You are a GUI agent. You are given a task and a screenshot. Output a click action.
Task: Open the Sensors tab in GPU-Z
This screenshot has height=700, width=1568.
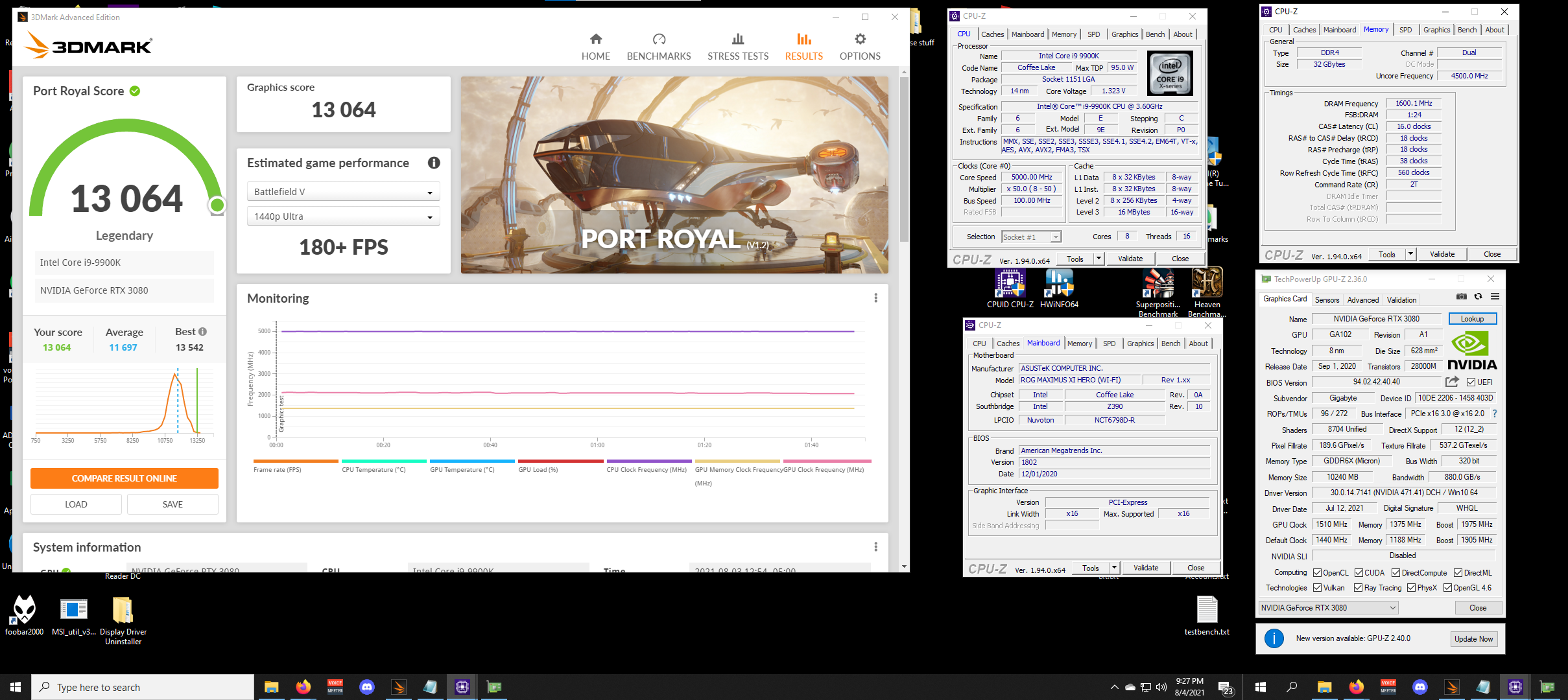[x=1327, y=299]
